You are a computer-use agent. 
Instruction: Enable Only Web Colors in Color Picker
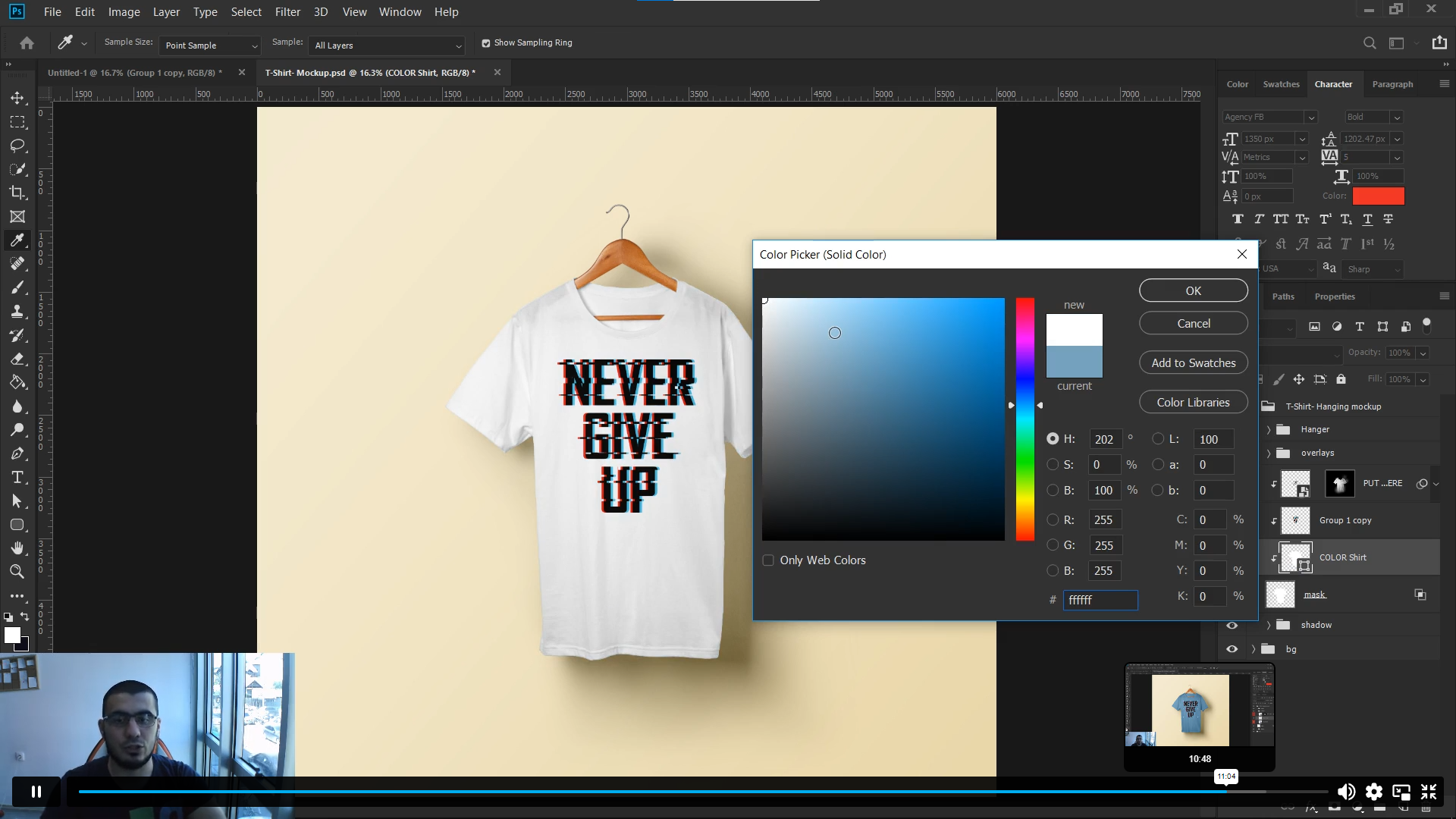tap(768, 560)
